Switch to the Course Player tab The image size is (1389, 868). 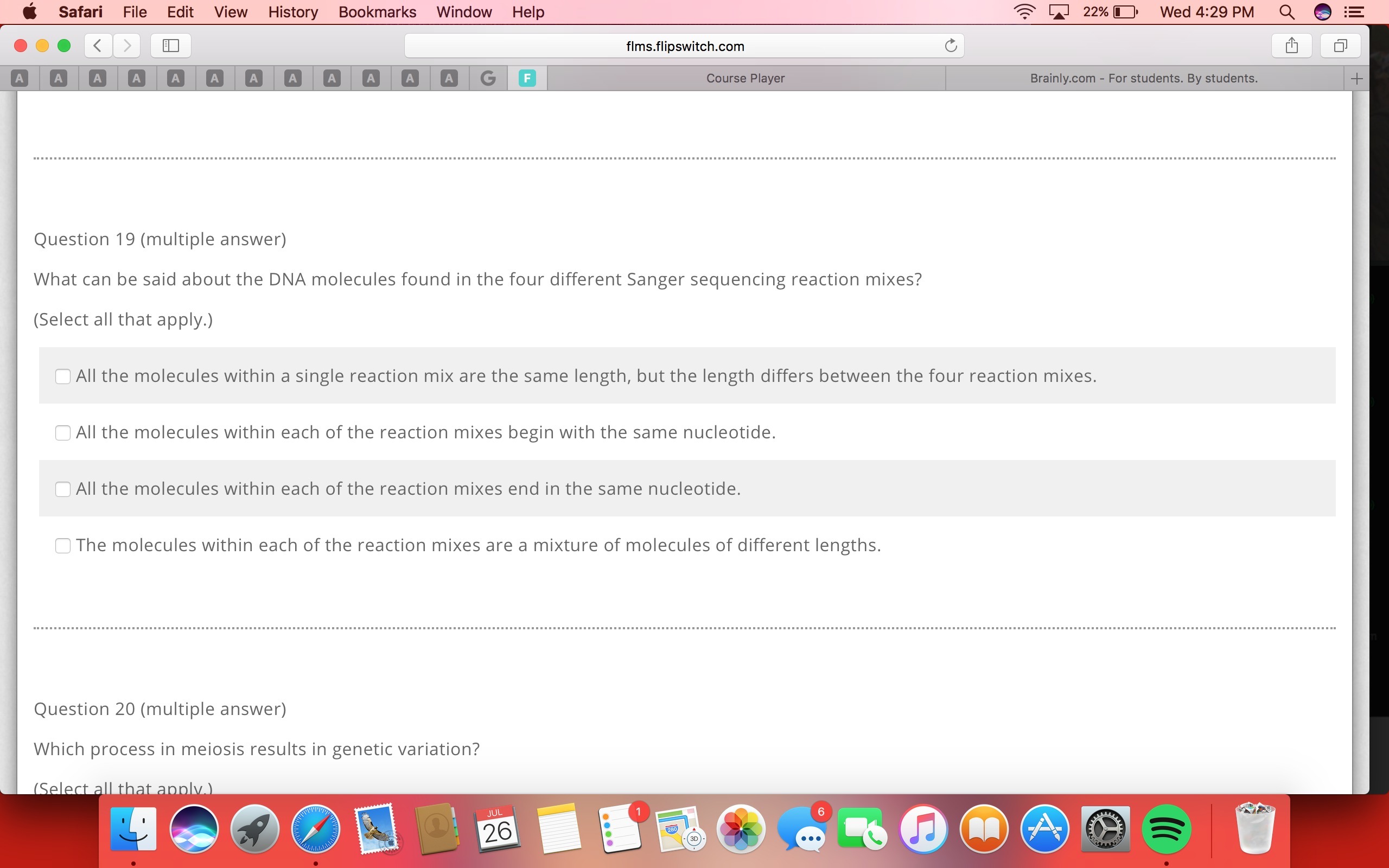745,78
